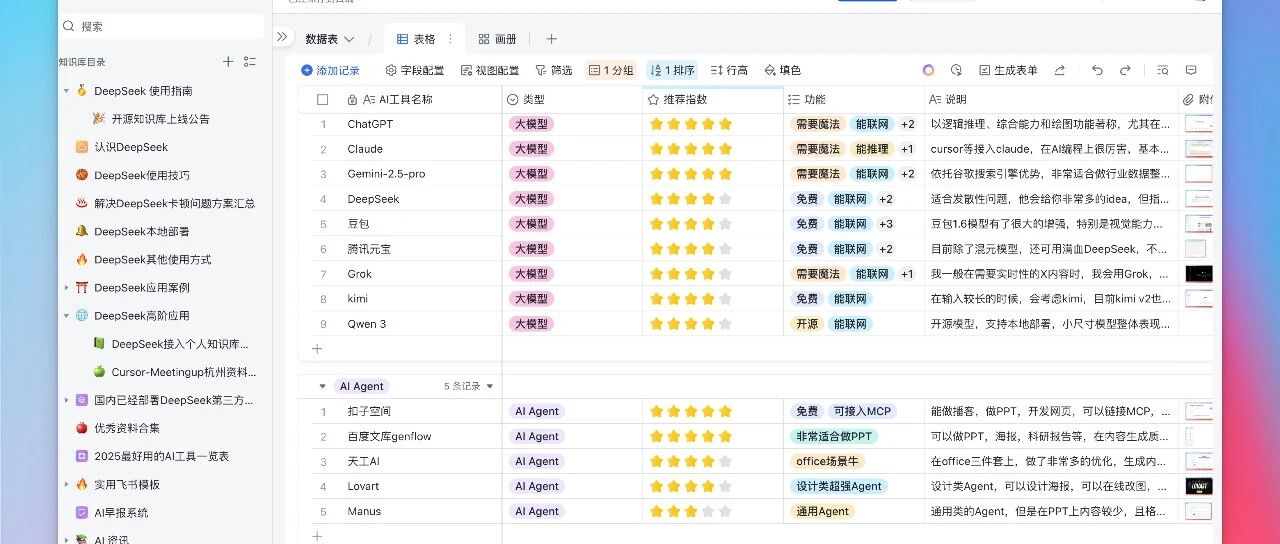The width and height of the screenshot is (1280, 544).
Task: Open the 1 分组 grouping settings
Action: click(611, 70)
